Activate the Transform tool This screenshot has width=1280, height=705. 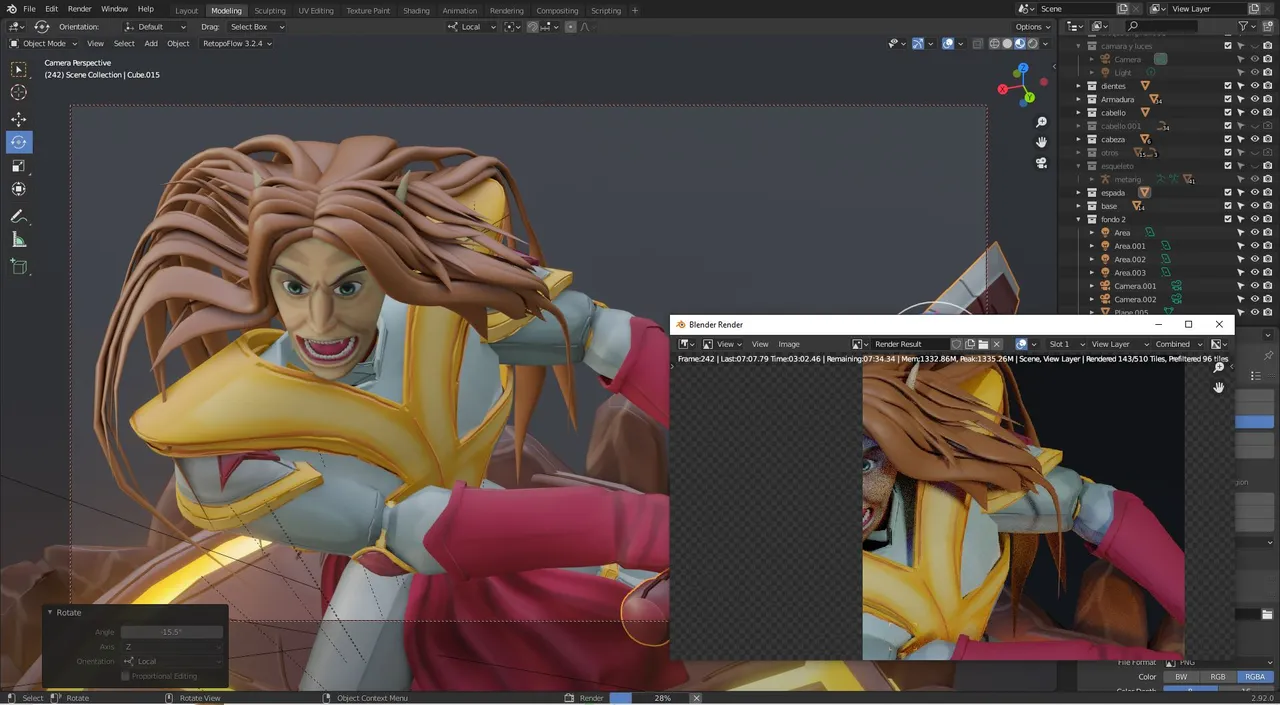pyautogui.click(x=19, y=189)
